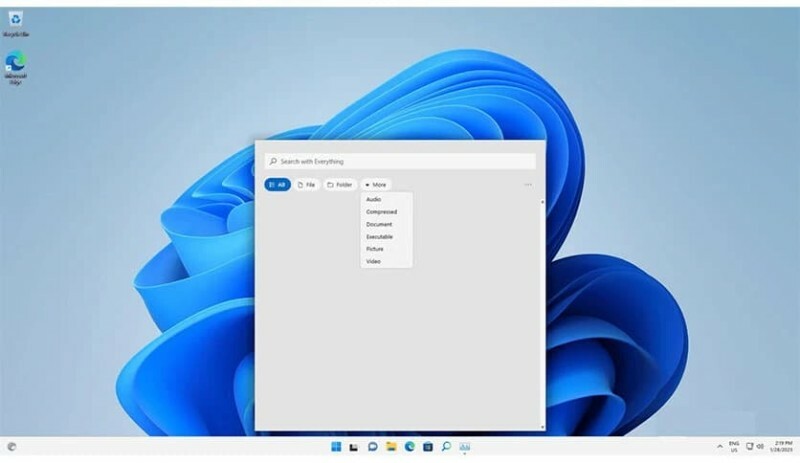The height and width of the screenshot is (463, 800).
Task: Click the Search with Everything input field
Action: (400, 161)
